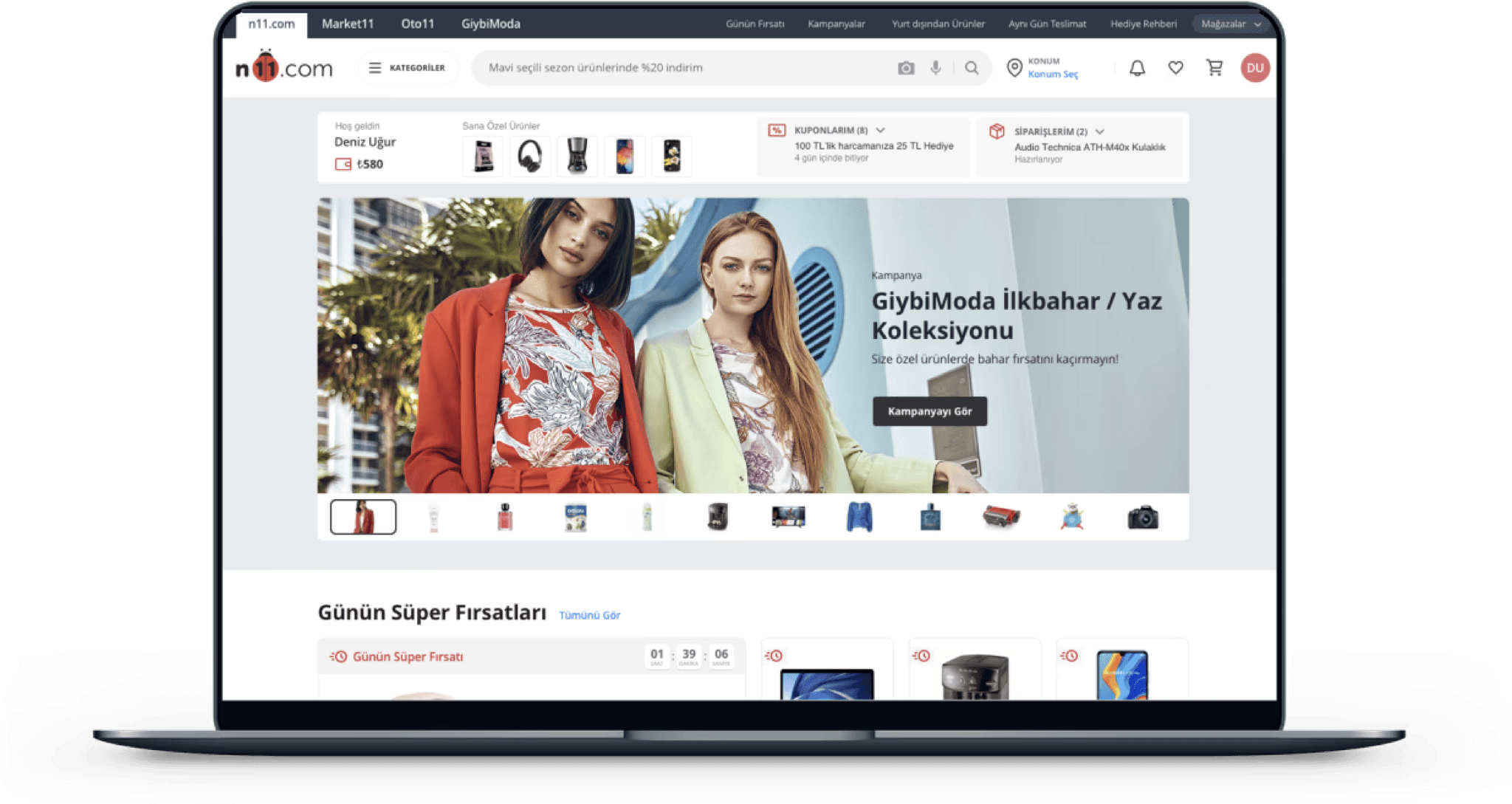
Task: Expand the Kuponlarım (8) chevron
Action: [880, 130]
